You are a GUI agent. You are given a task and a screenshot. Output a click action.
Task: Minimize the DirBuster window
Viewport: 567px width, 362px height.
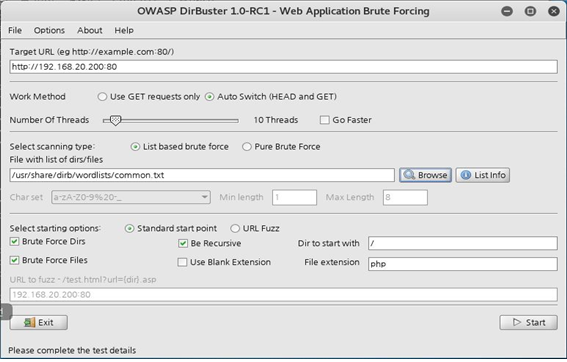point(507,12)
